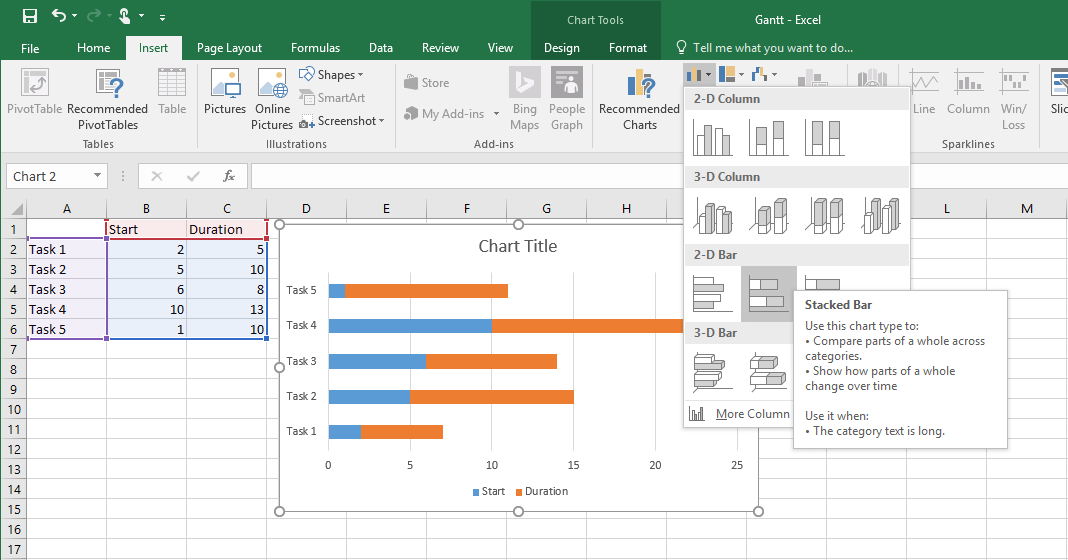This screenshot has width=1068, height=560.
Task: Insert a PivotTable
Action: coord(34,91)
